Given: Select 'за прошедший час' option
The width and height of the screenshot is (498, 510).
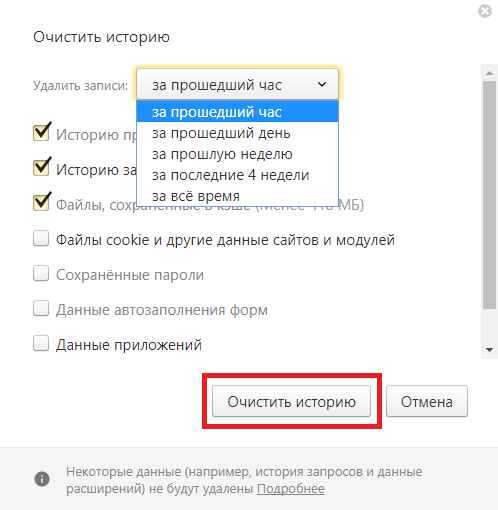Looking at the screenshot, I should click(x=237, y=112).
